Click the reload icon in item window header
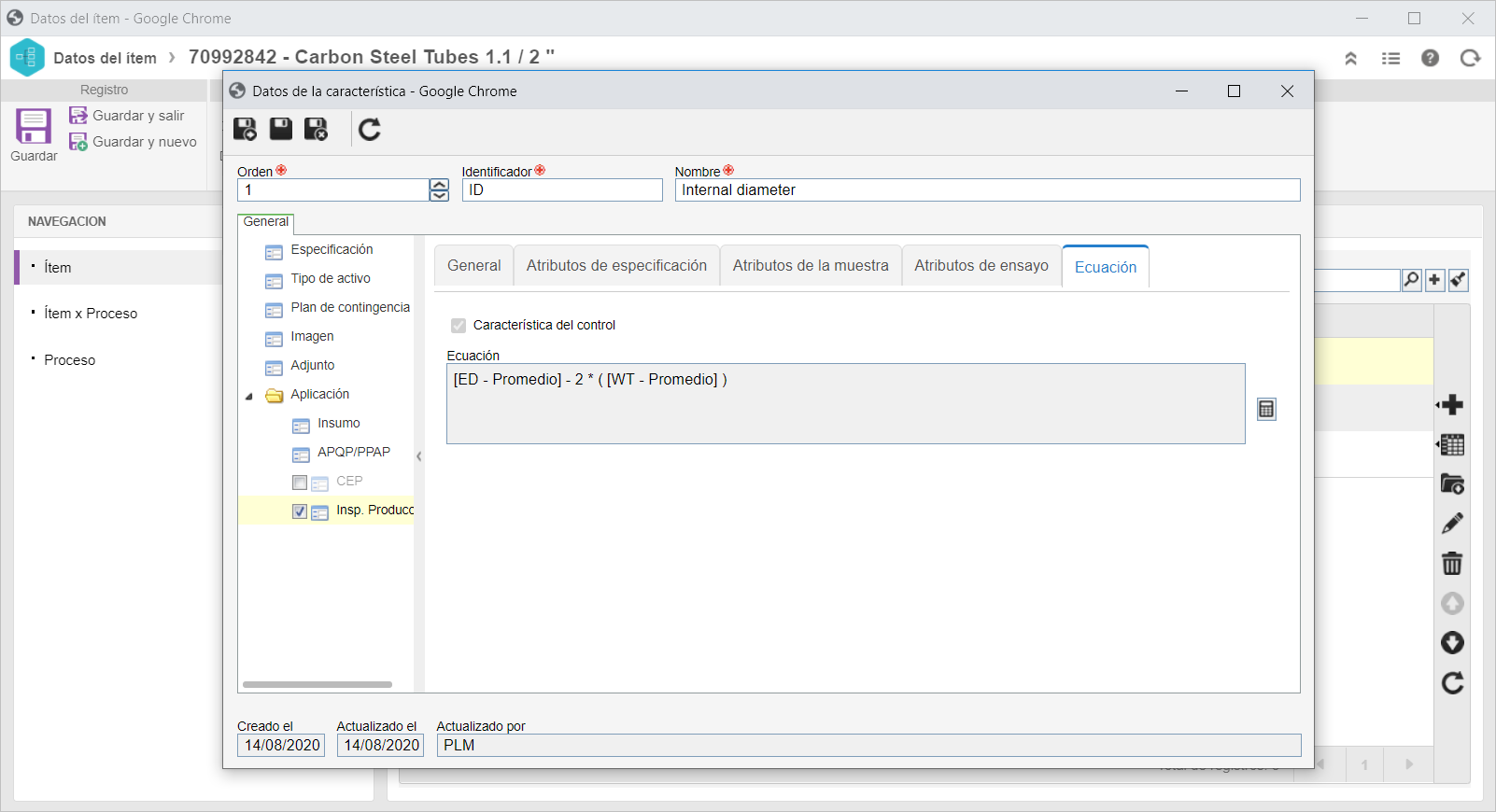 coord(1470,58)
